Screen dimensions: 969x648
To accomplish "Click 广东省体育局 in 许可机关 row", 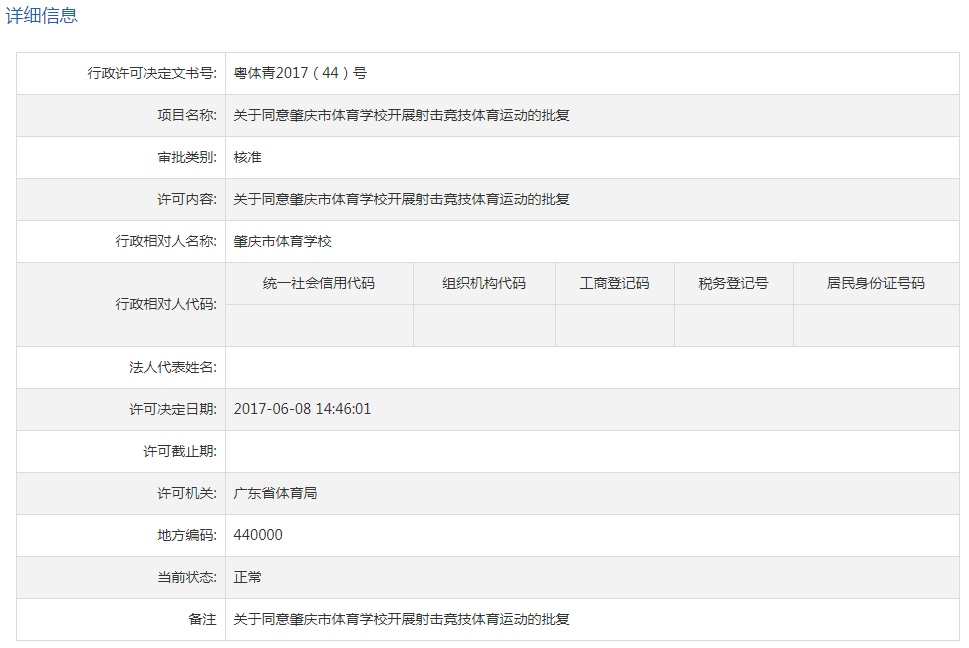I will (x=275, y=493).
